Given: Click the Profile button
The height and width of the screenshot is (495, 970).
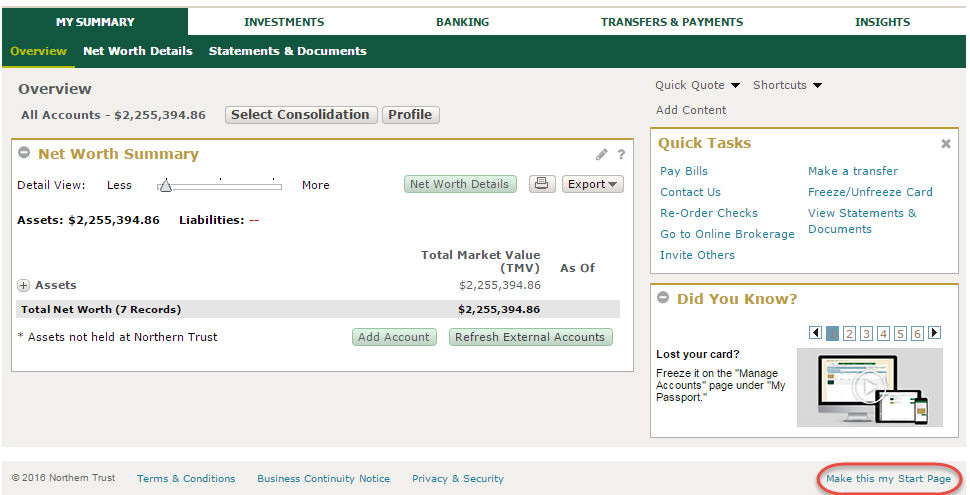Looking at the screenshot, I should point(411,114).
